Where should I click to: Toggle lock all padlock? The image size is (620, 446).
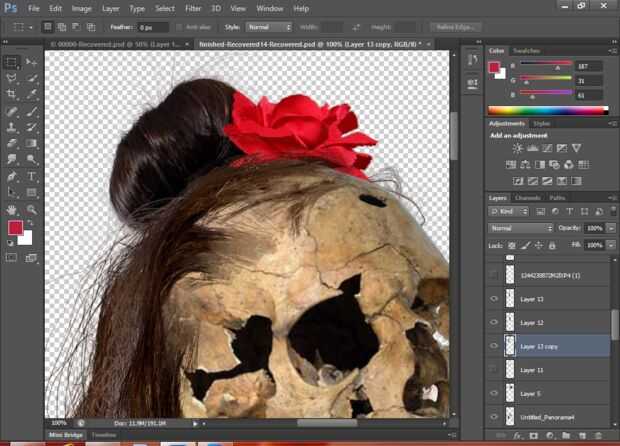pos(552,246)
